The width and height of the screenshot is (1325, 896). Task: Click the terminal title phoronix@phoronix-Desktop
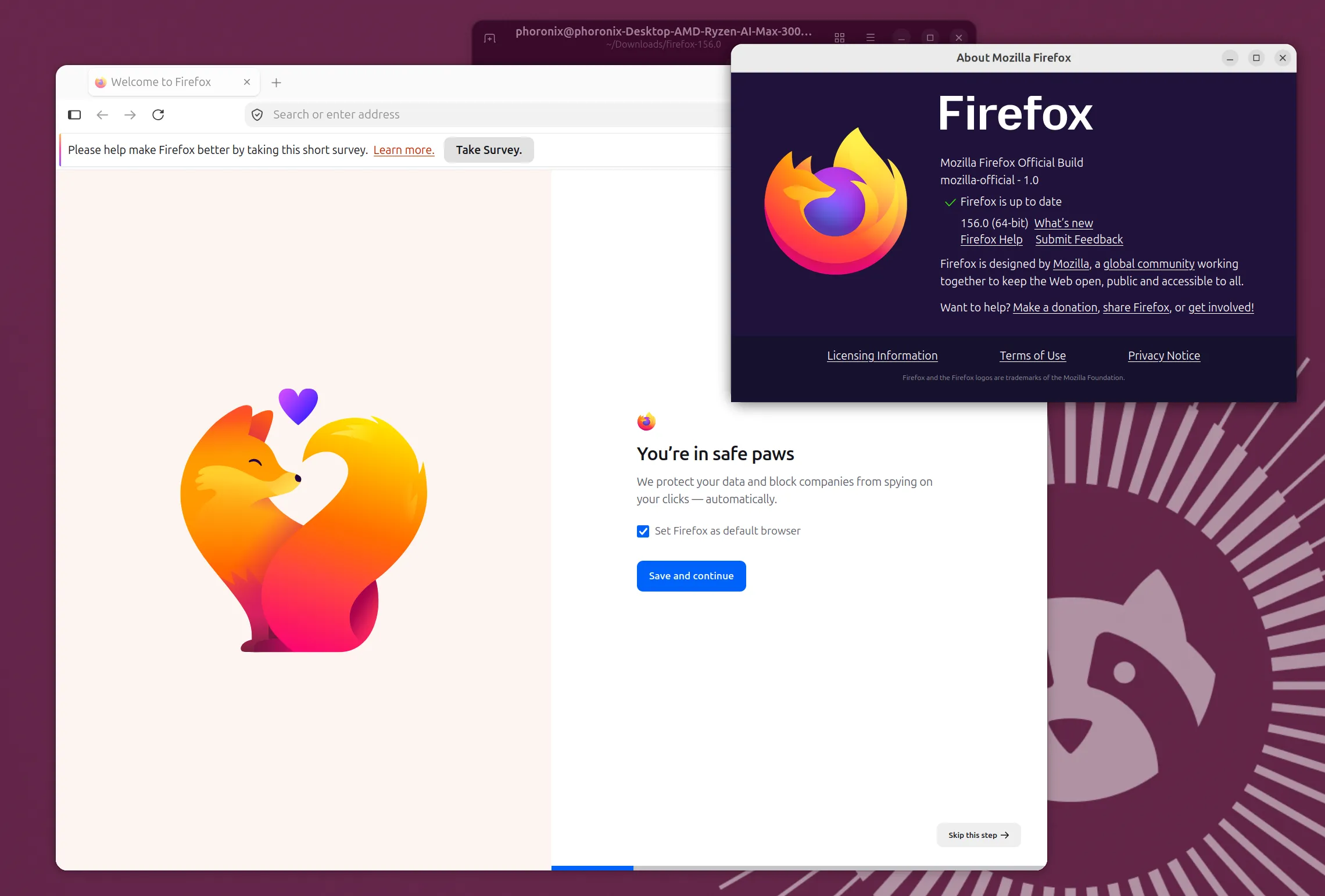tap(664, 31)
